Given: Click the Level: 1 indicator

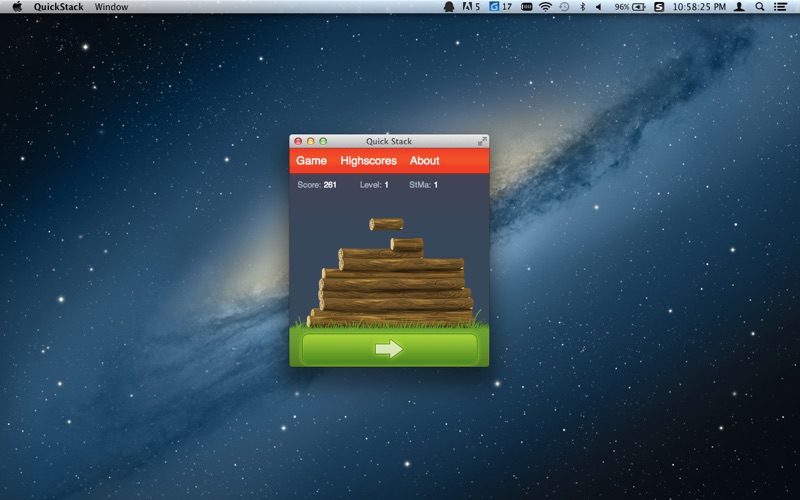Looking at the screenshot, I should (374, 185).
